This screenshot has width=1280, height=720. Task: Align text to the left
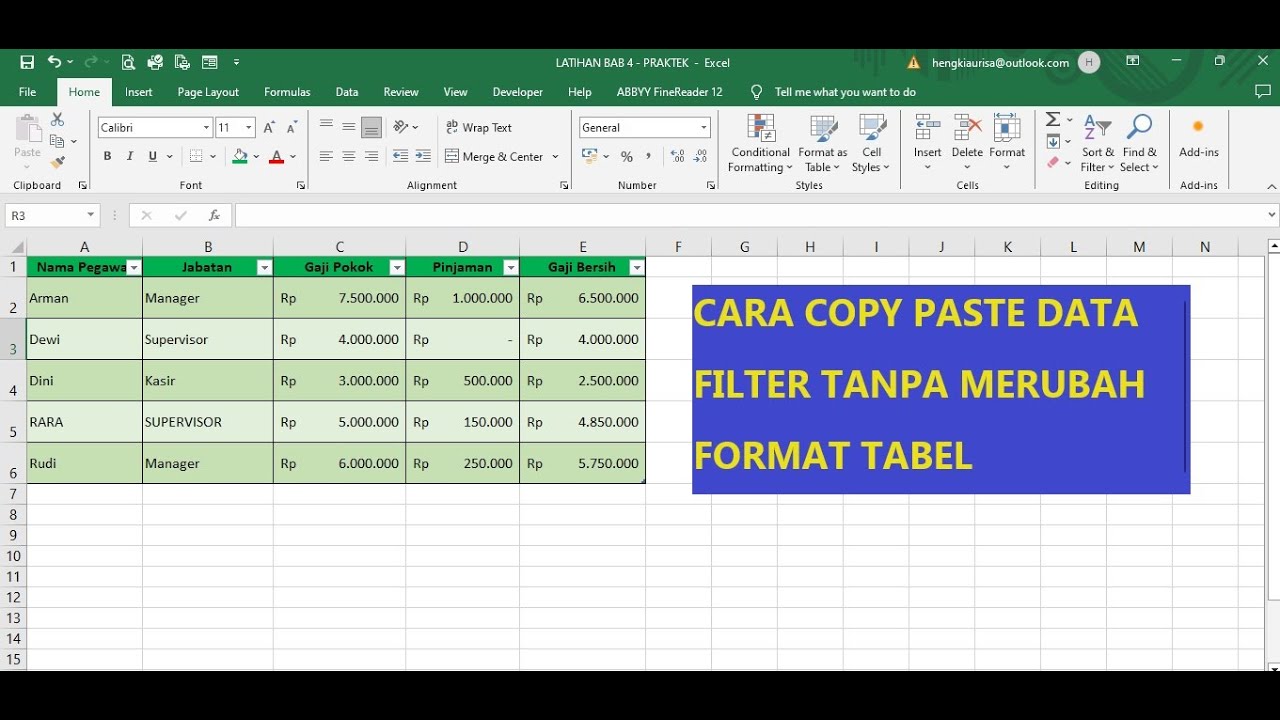(326, 156)
